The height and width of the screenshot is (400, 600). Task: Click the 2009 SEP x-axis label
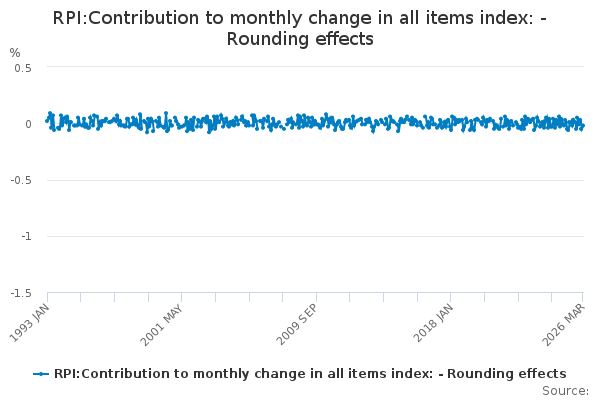click(x=296, y=321)
